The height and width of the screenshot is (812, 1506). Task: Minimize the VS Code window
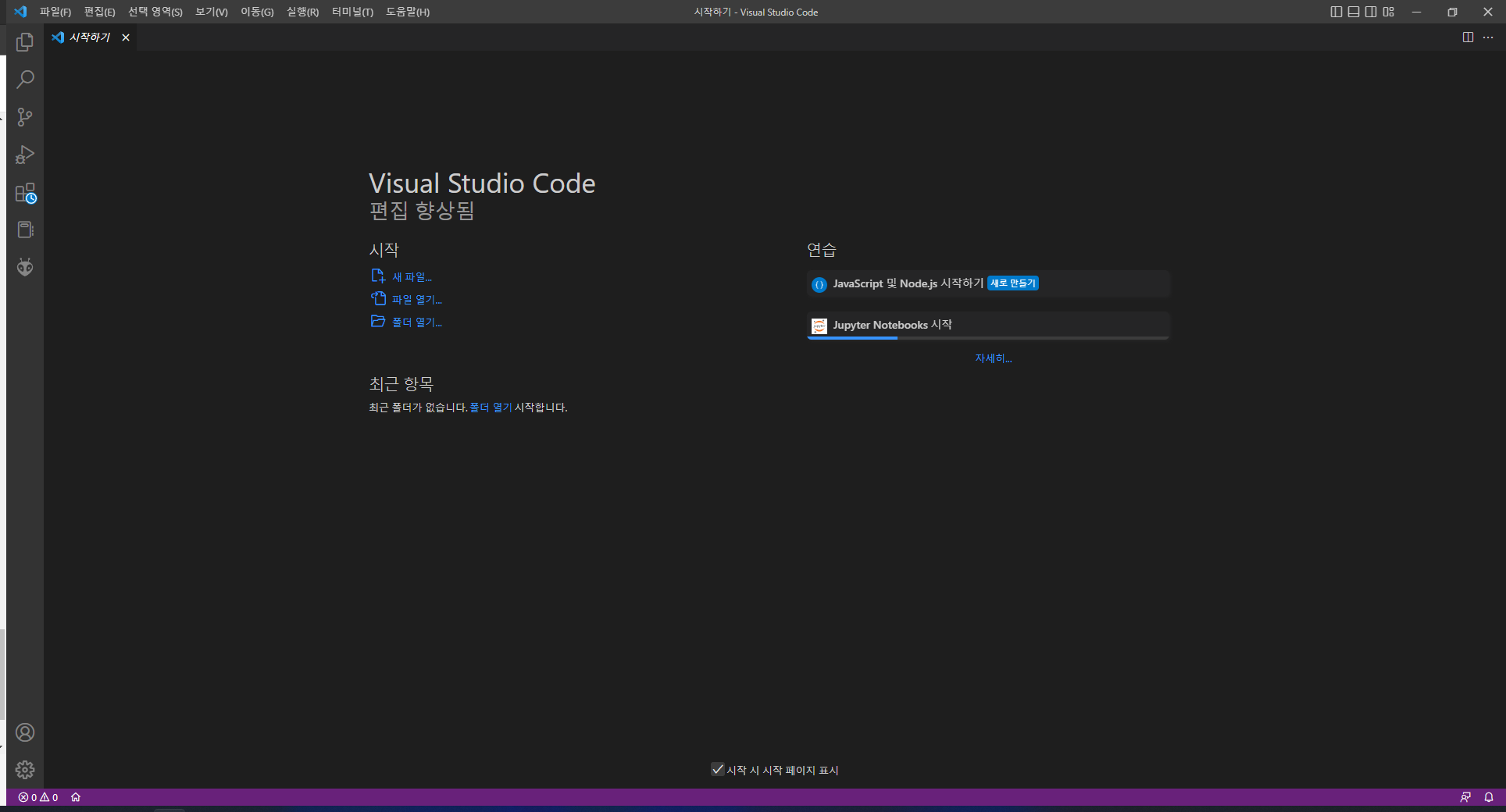pos(1416,12)
